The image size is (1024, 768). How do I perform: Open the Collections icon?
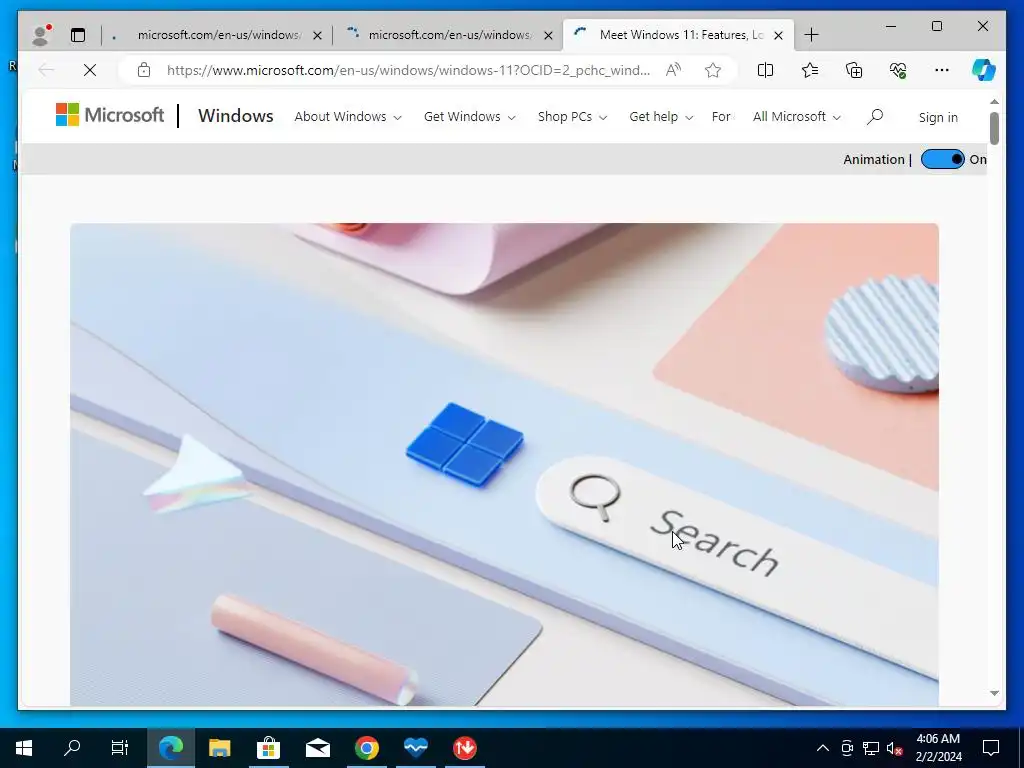(854, 70)
